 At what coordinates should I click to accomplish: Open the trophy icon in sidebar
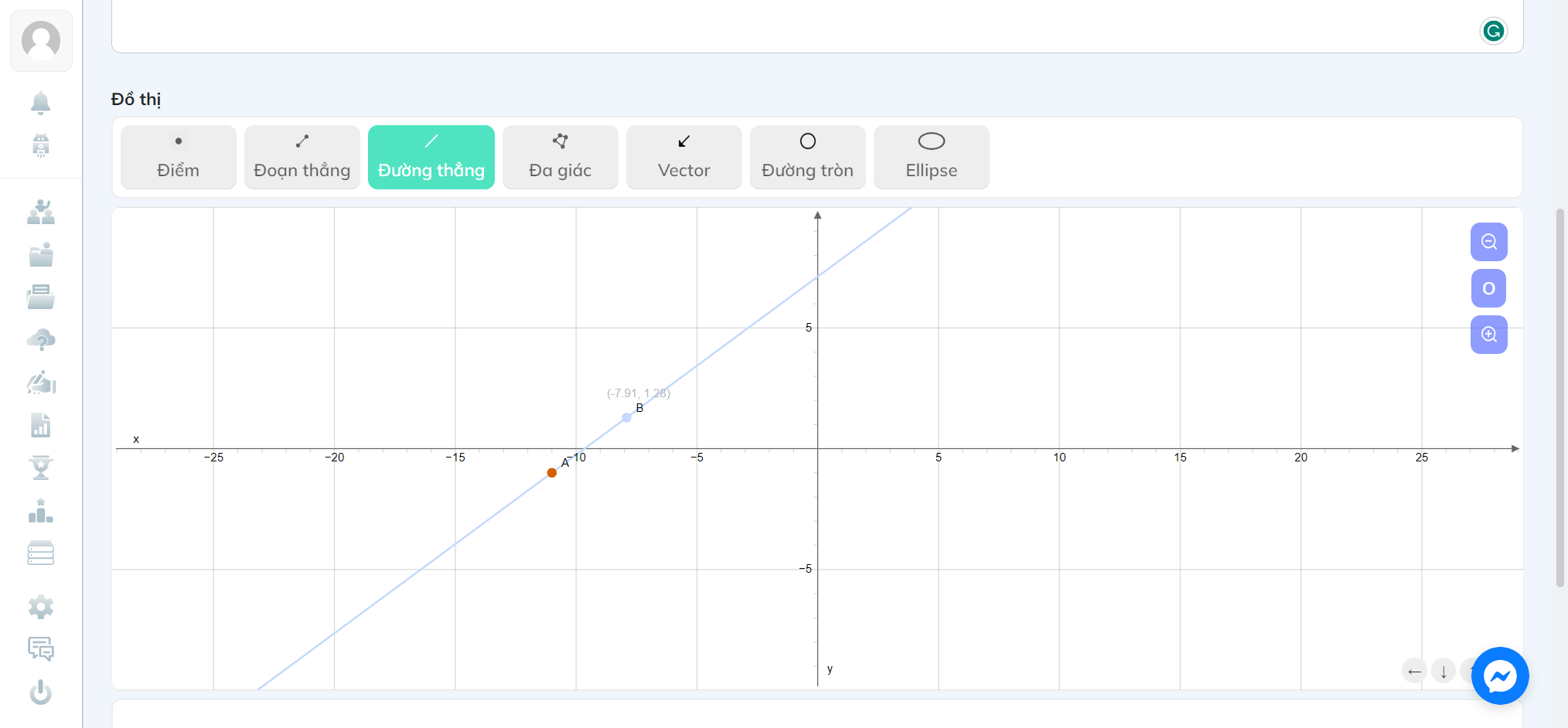pyautogui.click(x=41, y=468)
